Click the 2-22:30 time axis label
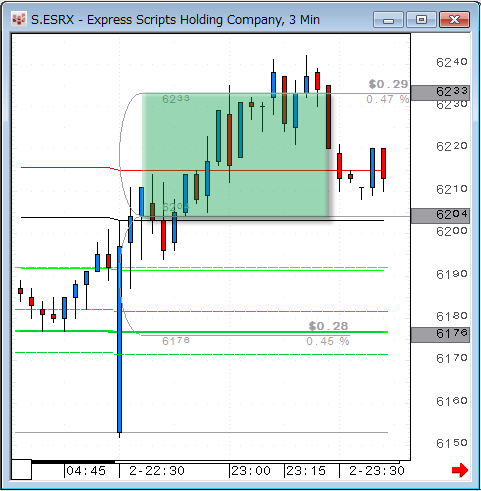Image resolution: width=481 pixels, height=491 pixels. tap(157, 471)
